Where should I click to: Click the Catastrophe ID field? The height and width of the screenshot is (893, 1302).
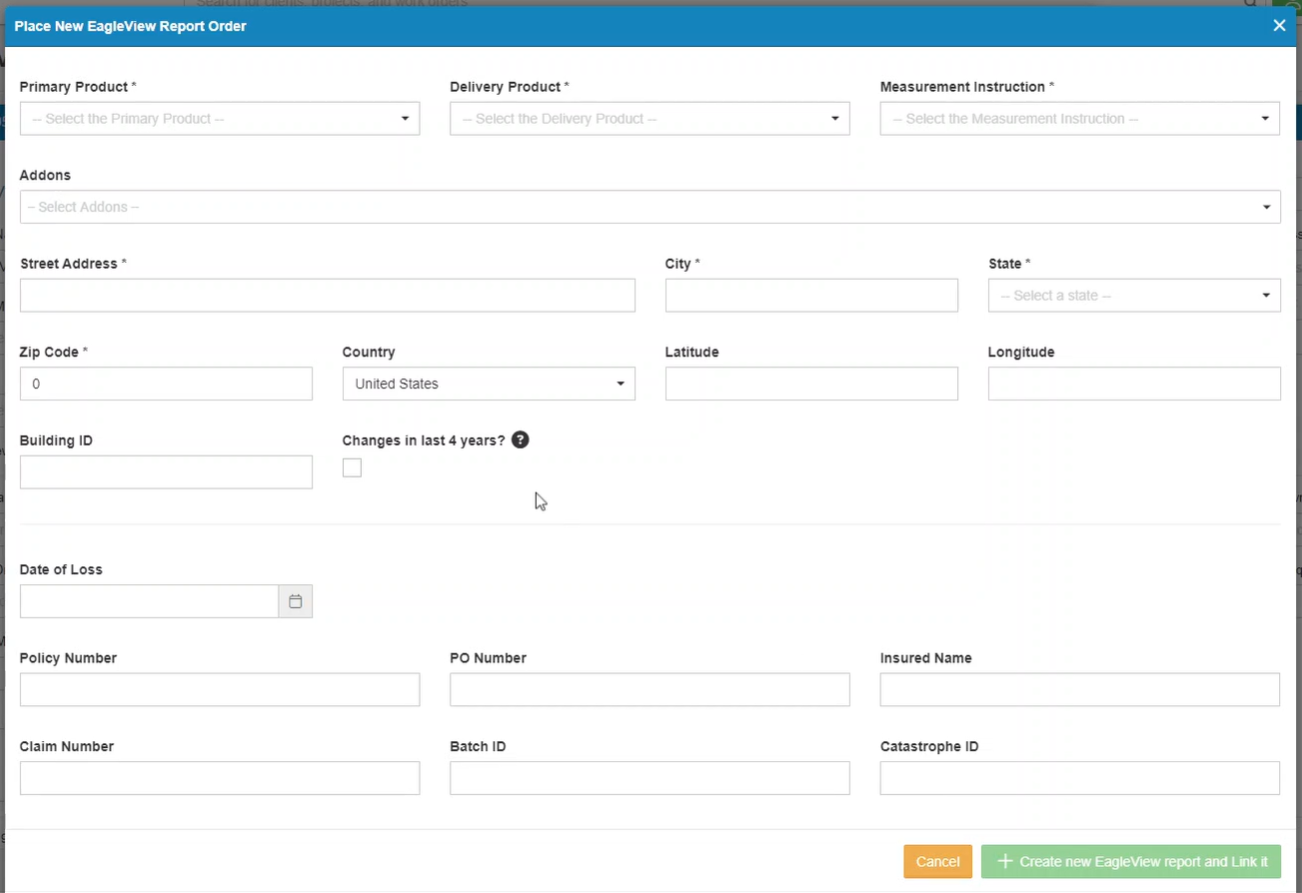coord(1080,778)
